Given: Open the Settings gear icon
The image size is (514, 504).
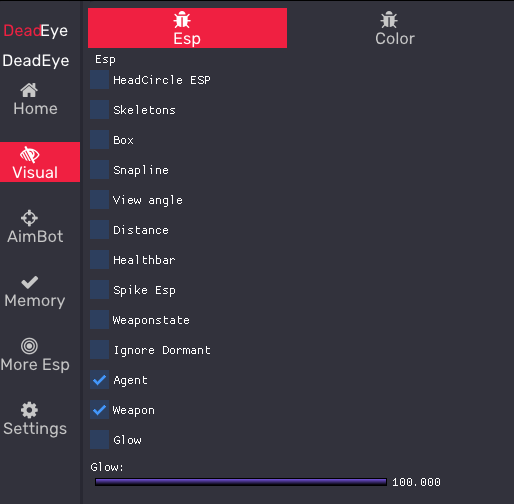Looking at the screenshot, I should point(29,410).
